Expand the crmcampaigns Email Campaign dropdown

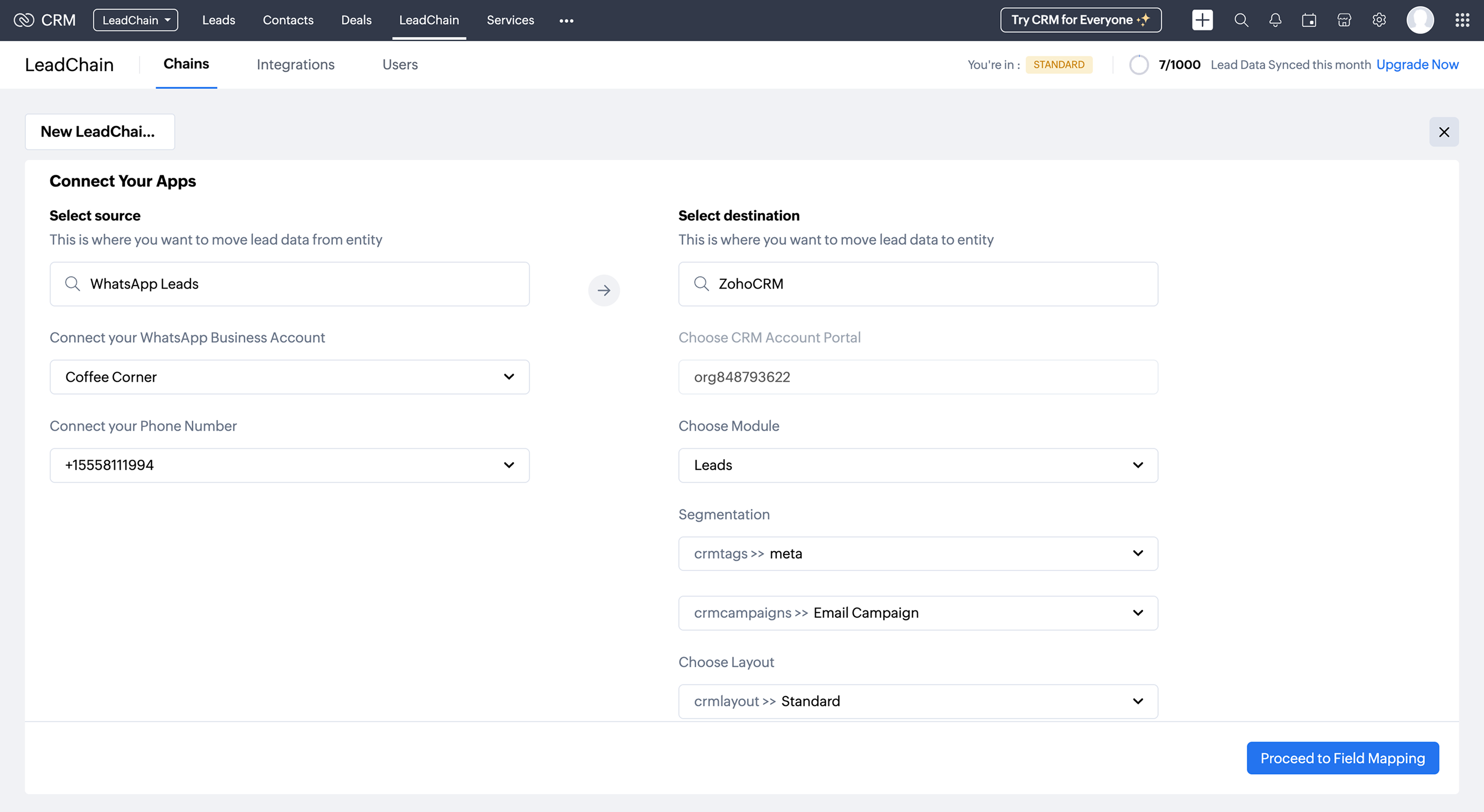point(918,613)
